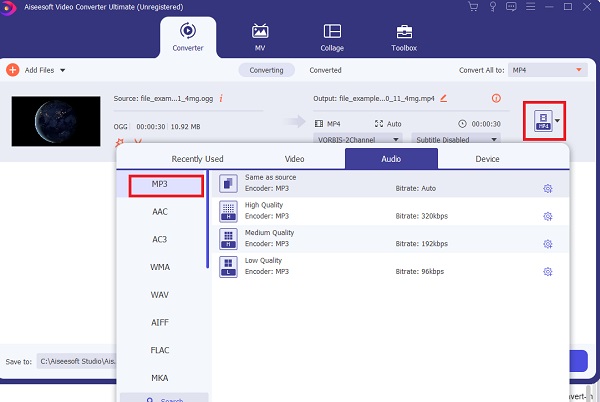The height and width of the screenshot is (402, 600).
Task: Choose AAC in the format list
Action: (x=160, y=212)
